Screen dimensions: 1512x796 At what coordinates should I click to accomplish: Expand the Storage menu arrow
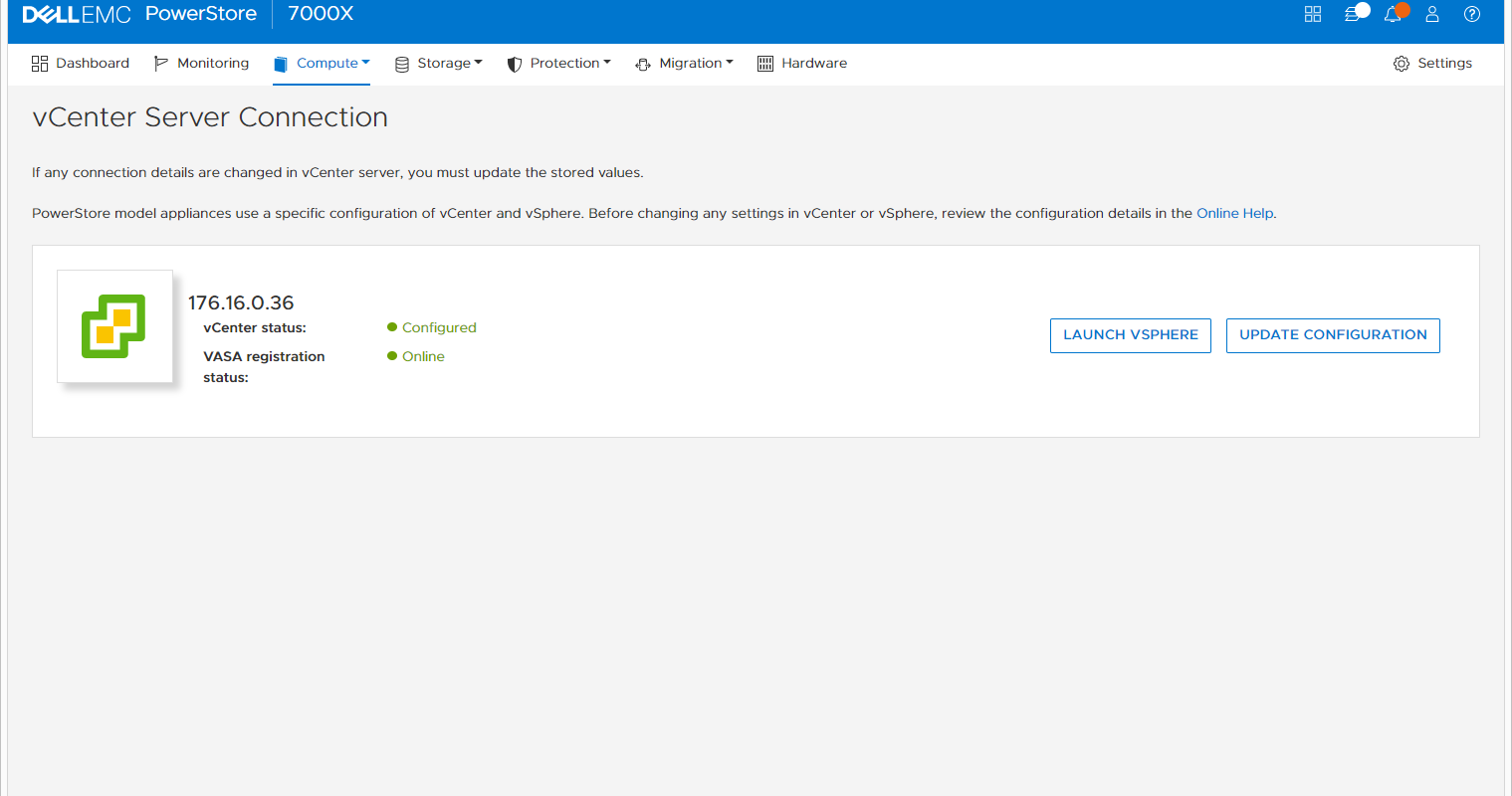coord(478,62)
